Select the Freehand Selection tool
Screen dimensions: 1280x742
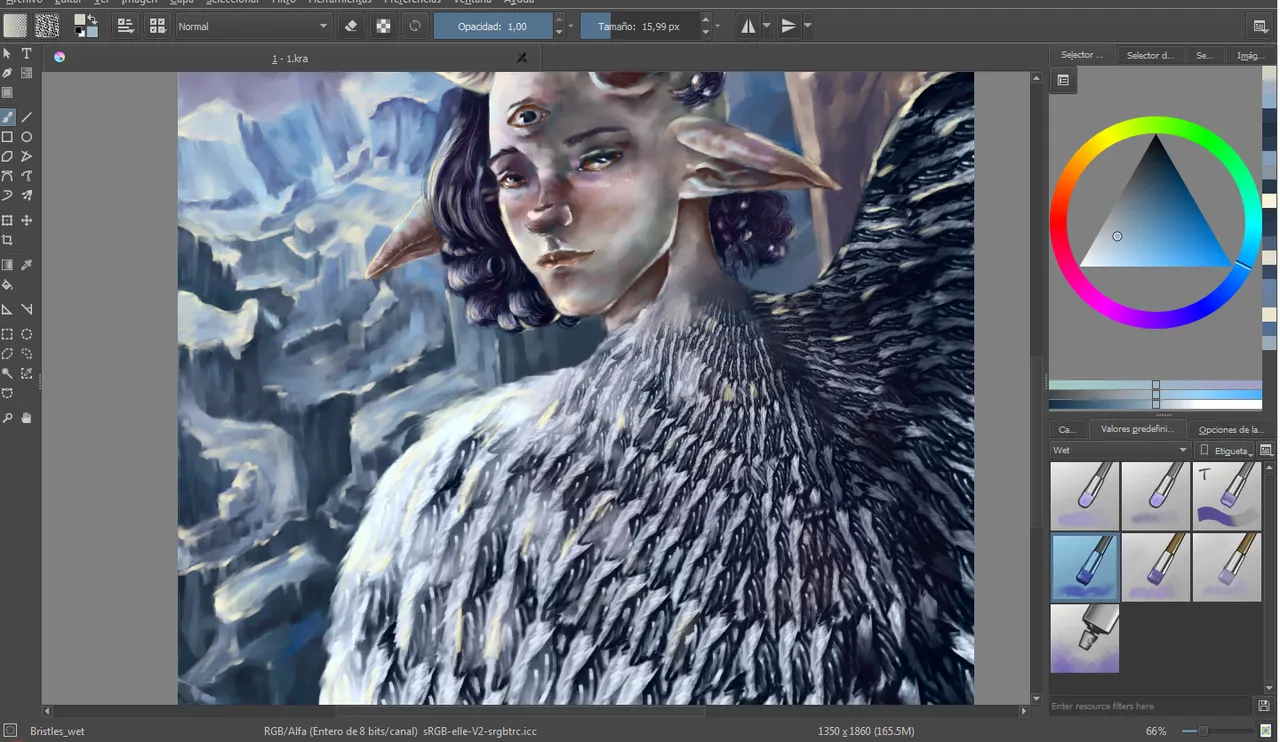[27, 354]
